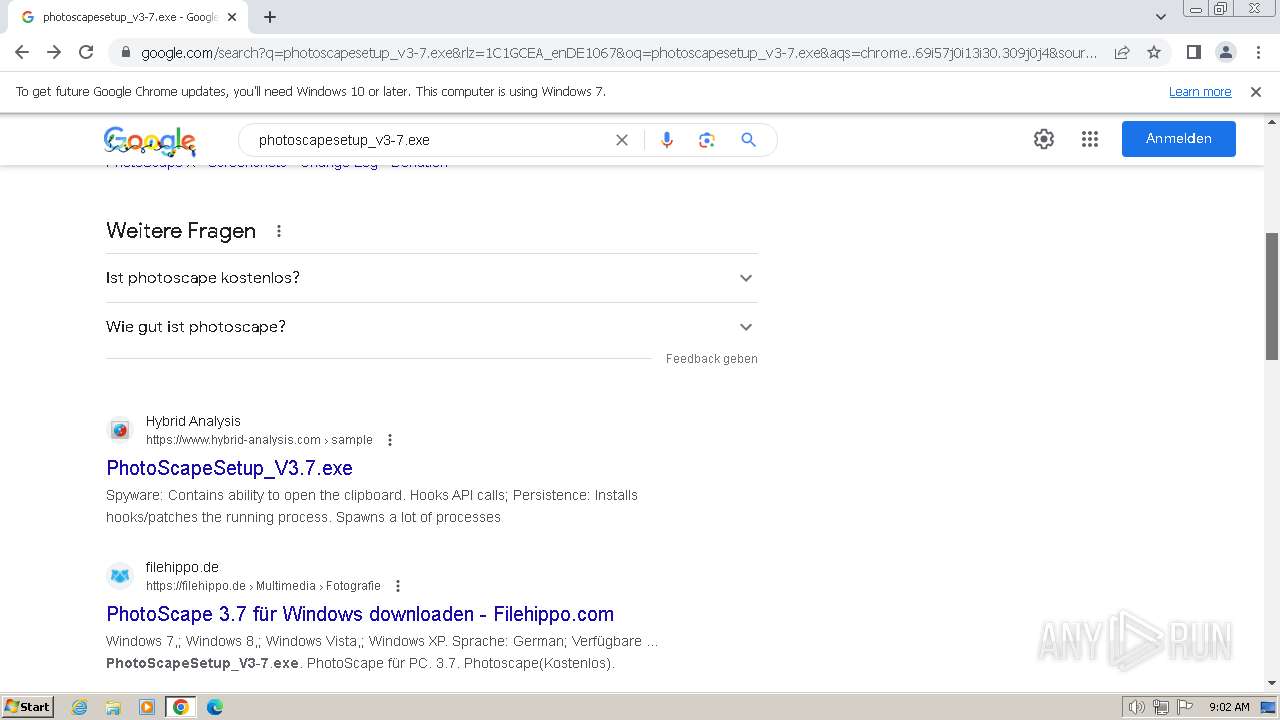The width and height of the screenshot is (1280, 720).
Task: Reload the current page
Action: [86, 52]
